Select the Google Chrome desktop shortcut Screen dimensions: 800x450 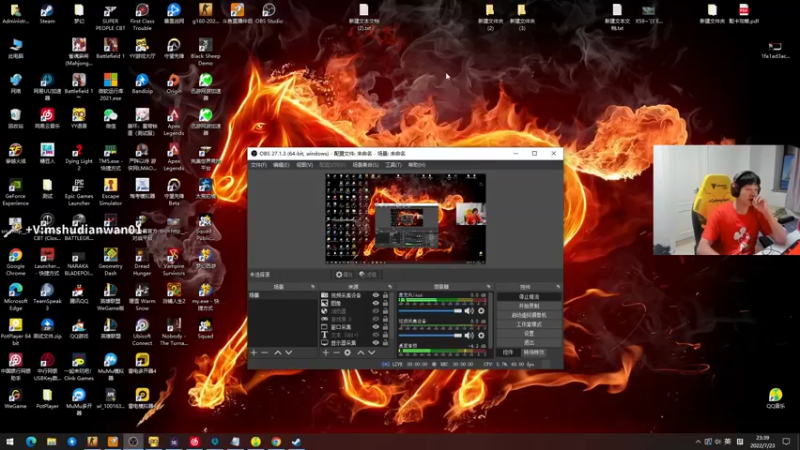(x=15, y=262)
